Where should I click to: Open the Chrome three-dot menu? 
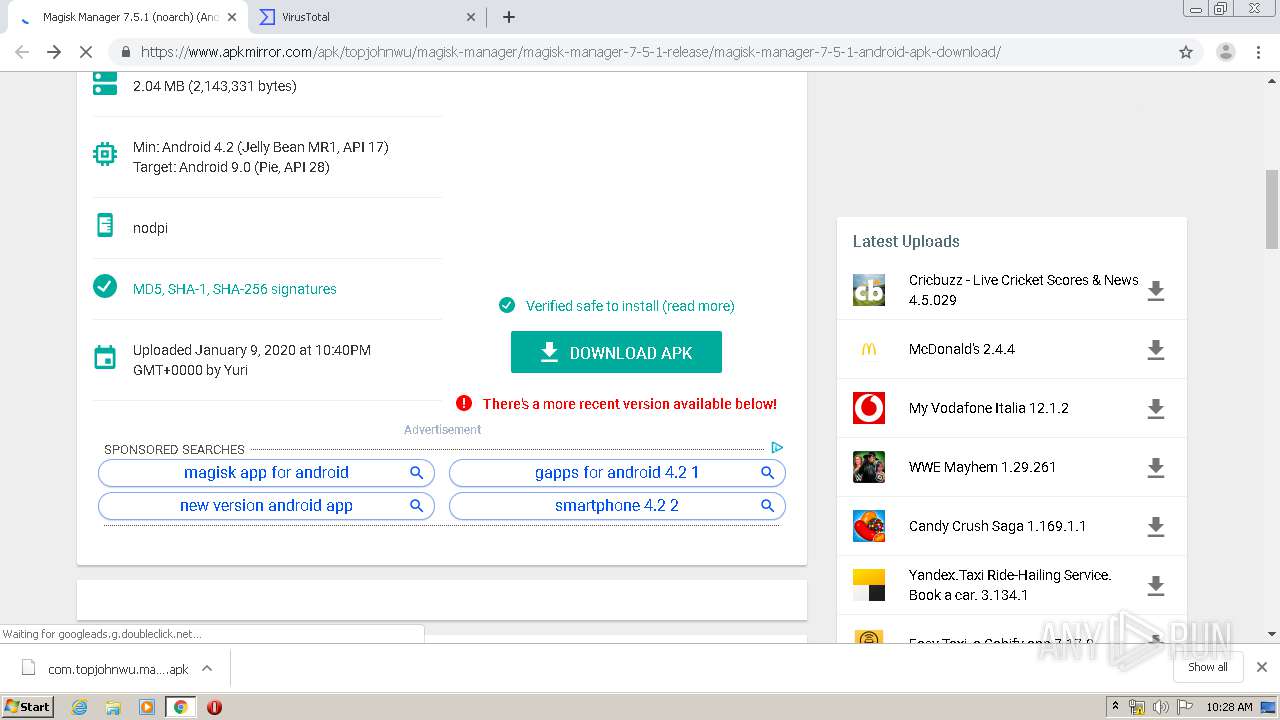(x=1259, y=52)
